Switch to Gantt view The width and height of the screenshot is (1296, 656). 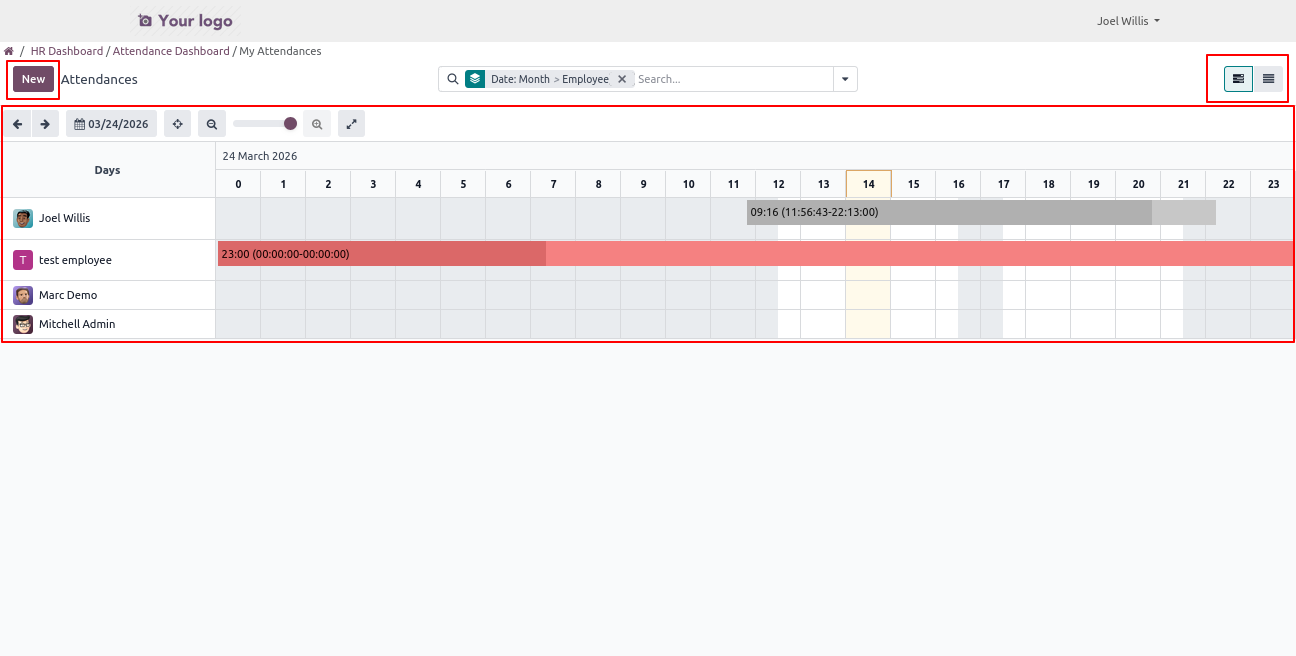pos(1238,79)
